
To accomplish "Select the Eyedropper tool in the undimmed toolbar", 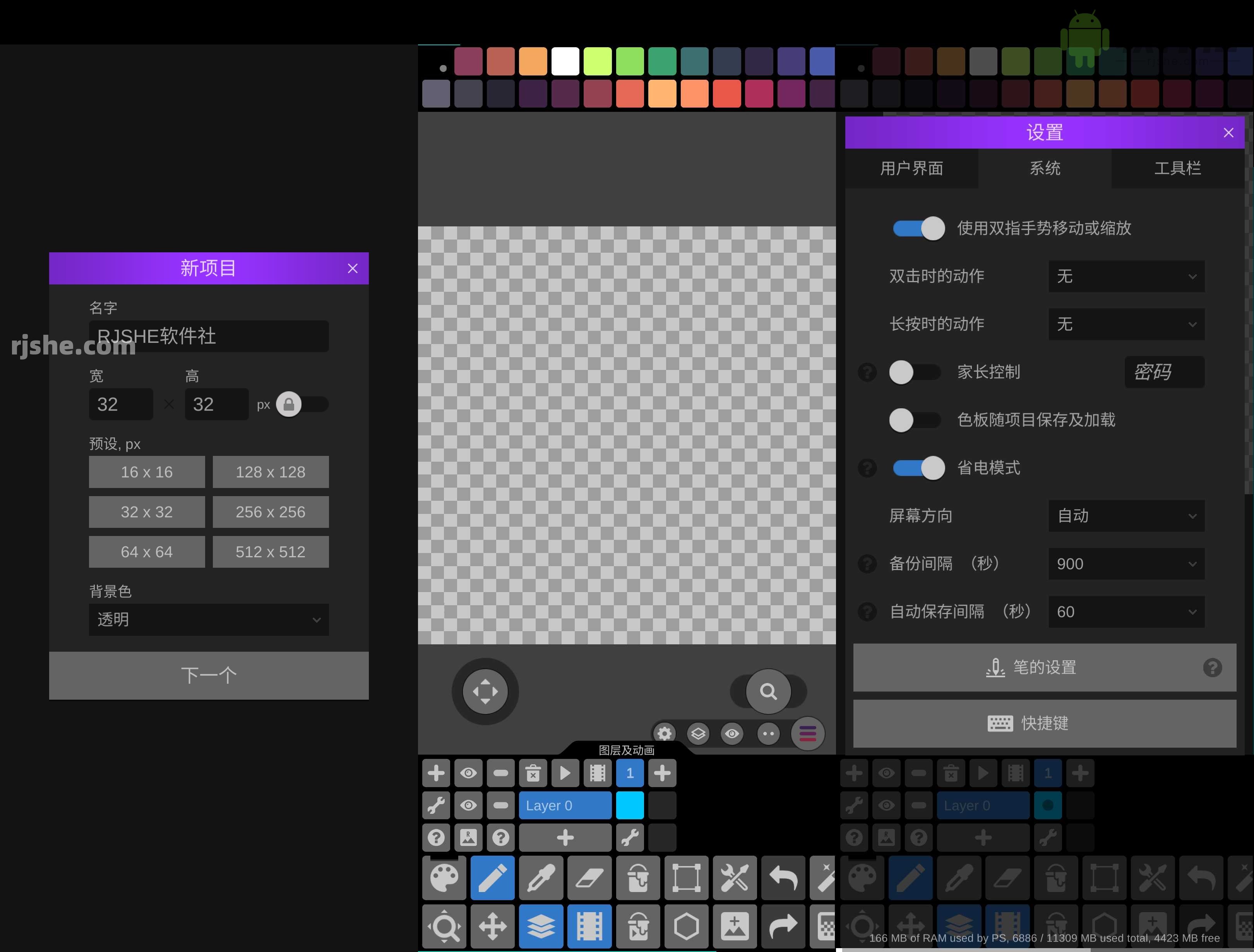I will (541, 878).
